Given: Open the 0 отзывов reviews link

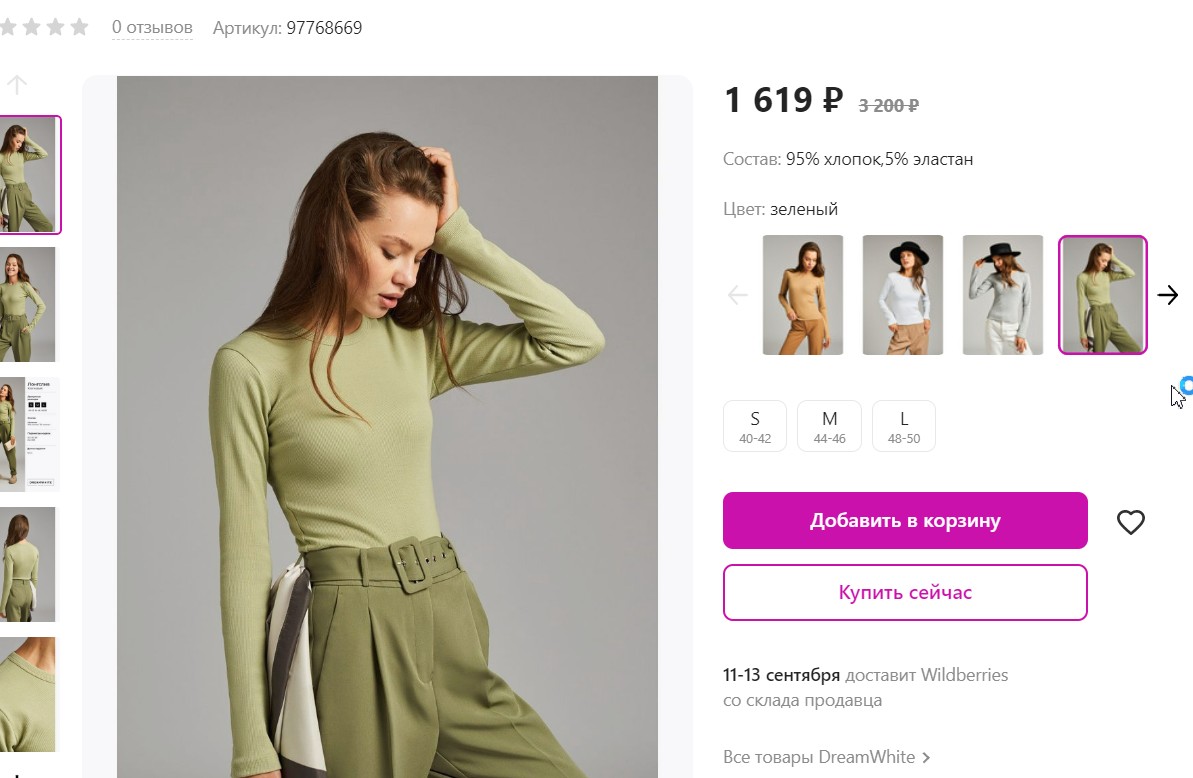Looking at the screenshot, I should 150,28.
